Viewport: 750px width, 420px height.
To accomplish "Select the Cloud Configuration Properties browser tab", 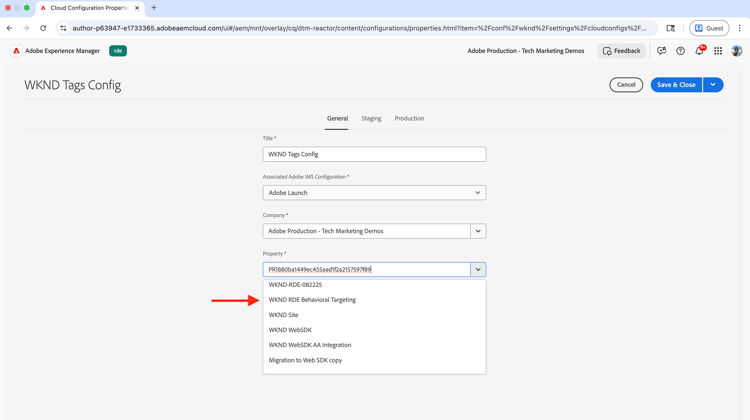I will [x=89, y=8].
